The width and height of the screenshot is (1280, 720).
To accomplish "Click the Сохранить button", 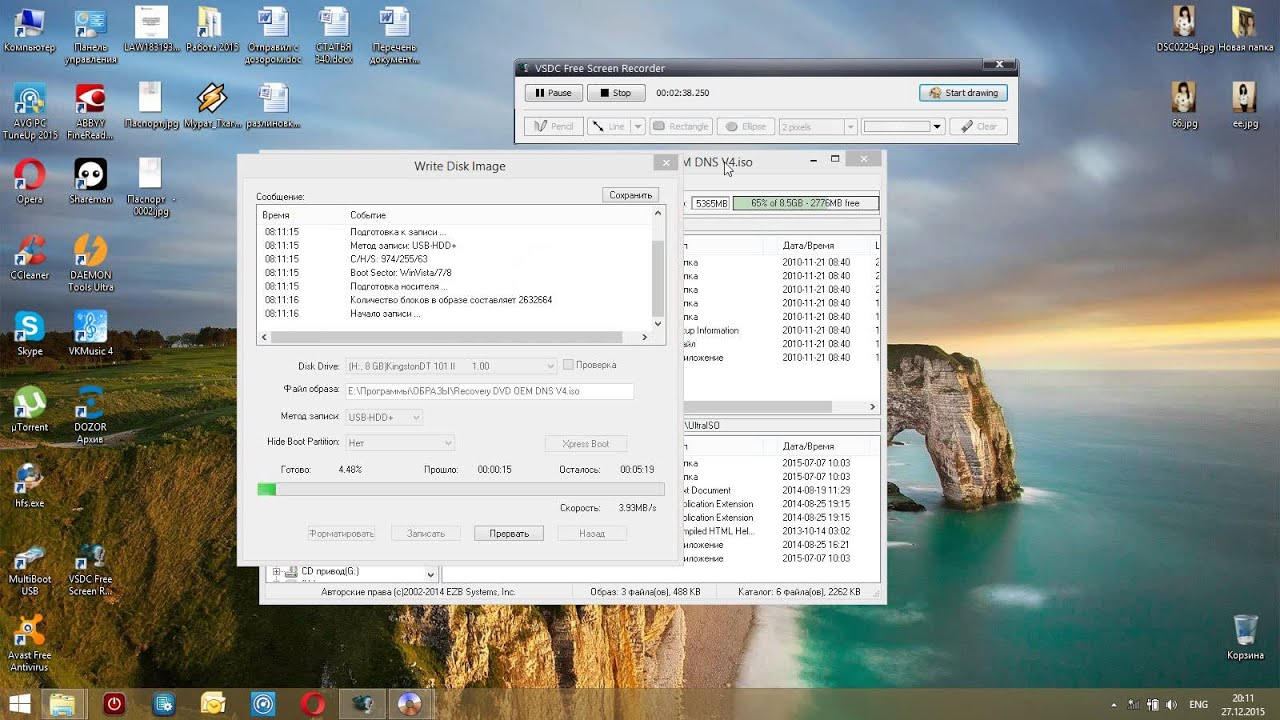I will click(x=631, y=195).
